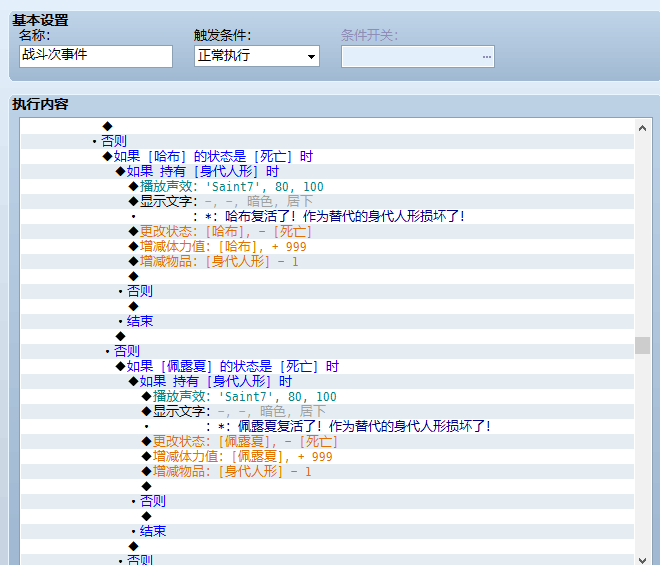This screenshot has width=660, height=565.
Task: Click the vertical scrollbar thumb
Action: point(642,345)
